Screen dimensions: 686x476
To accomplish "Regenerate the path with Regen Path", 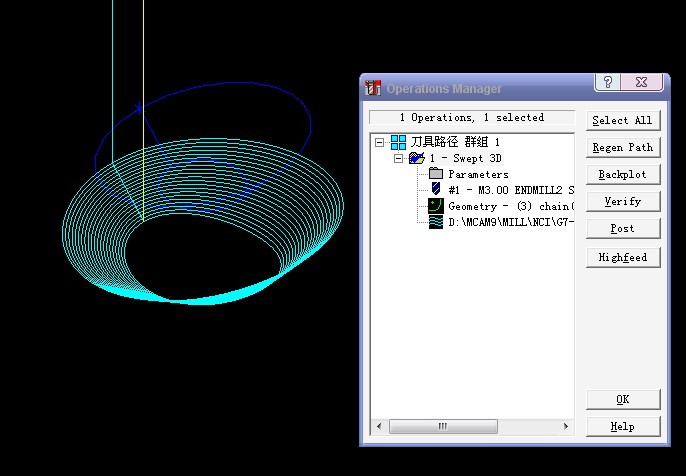I will (x=623, y=147).
